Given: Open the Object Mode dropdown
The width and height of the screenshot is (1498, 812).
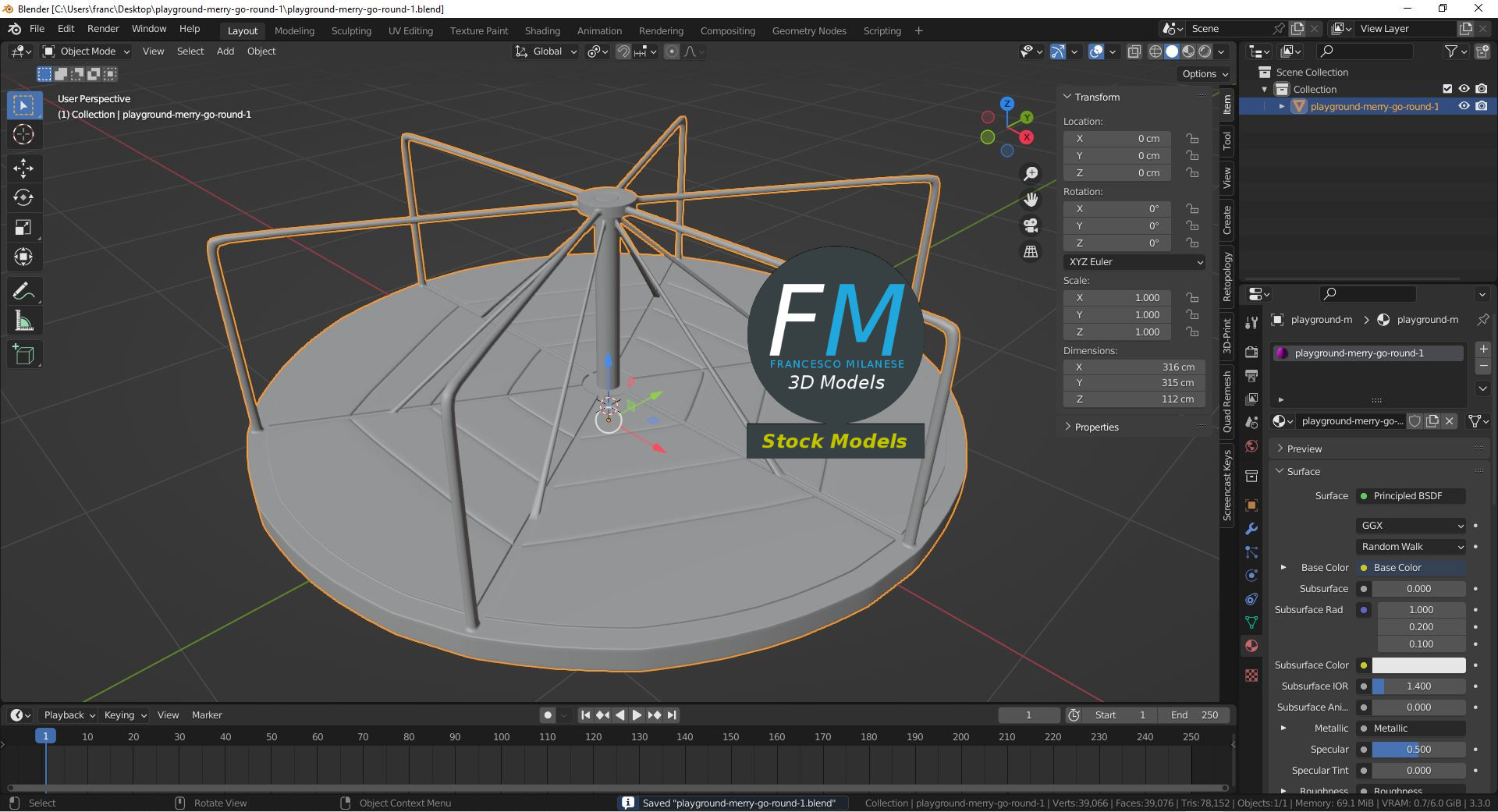Looking at the screenshot, I should (x=87, y=51).
